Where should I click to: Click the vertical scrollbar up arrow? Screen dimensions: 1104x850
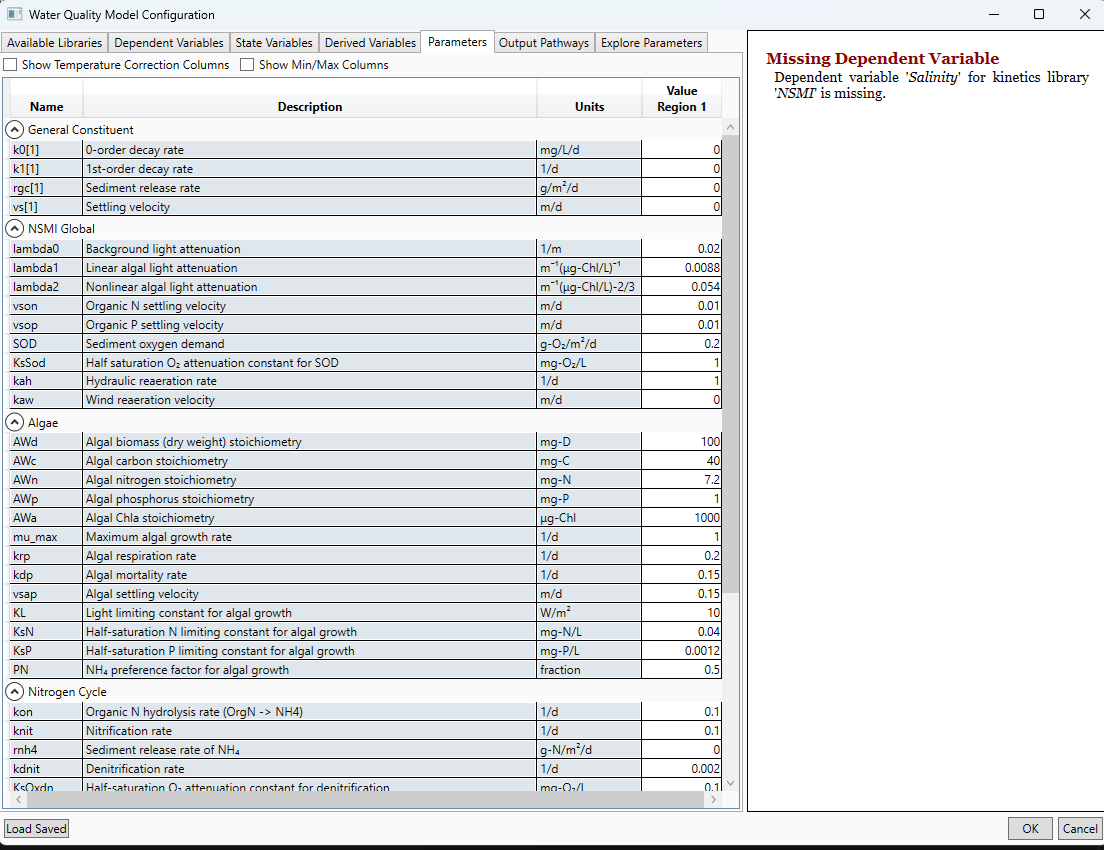730,127
